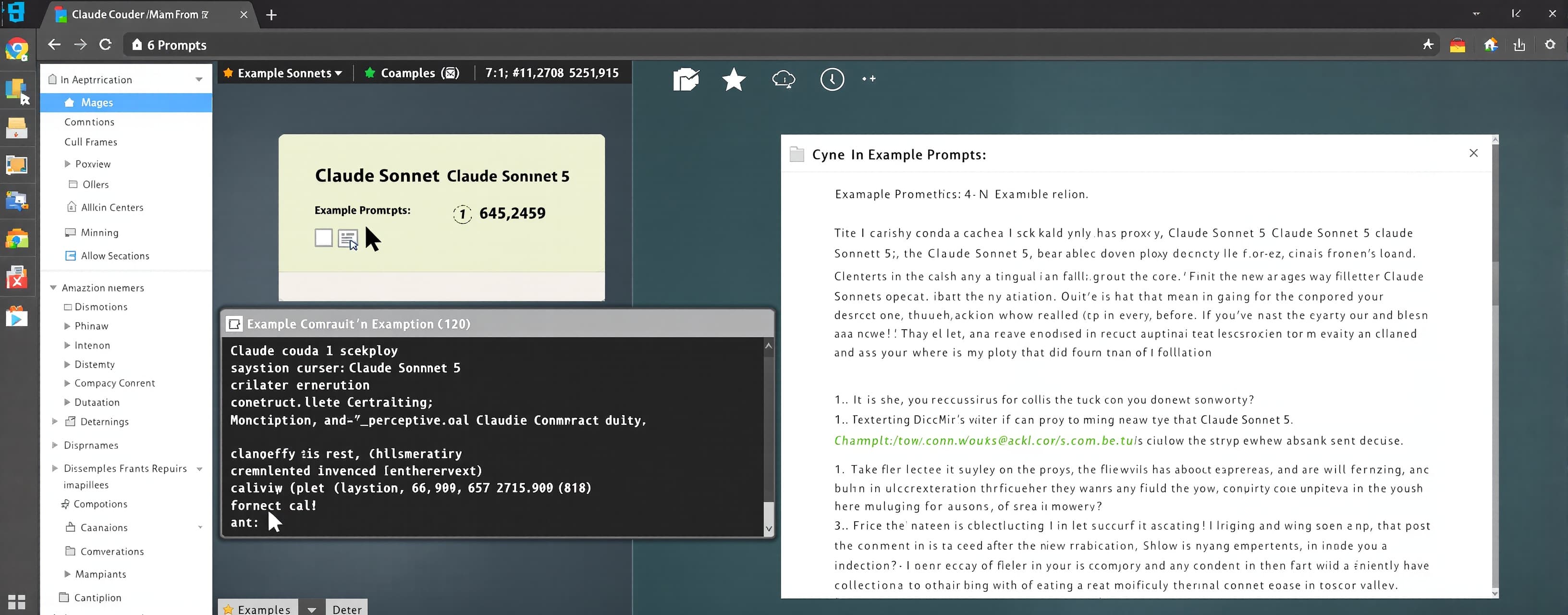Viewport: 1568px width, 615px height.
Task: Open the app grid launcher icon
Action: click(x=16, y=602)
